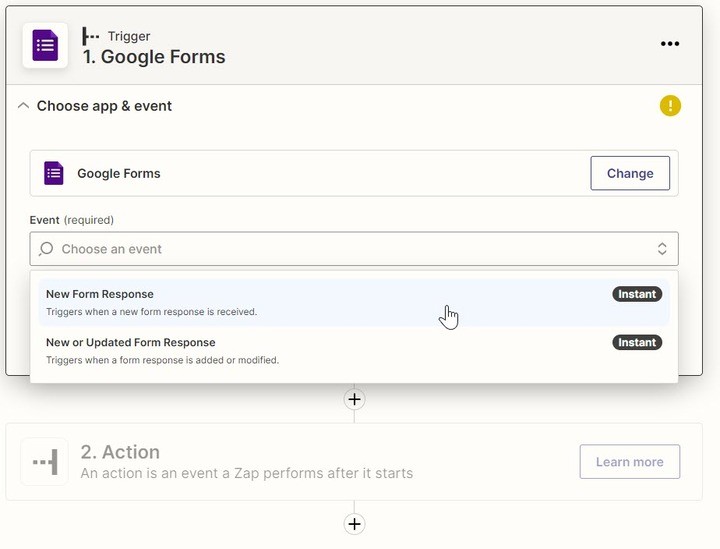Select the New Form Response event
This screenshot has width=720, height=549.
pos(354,303)
